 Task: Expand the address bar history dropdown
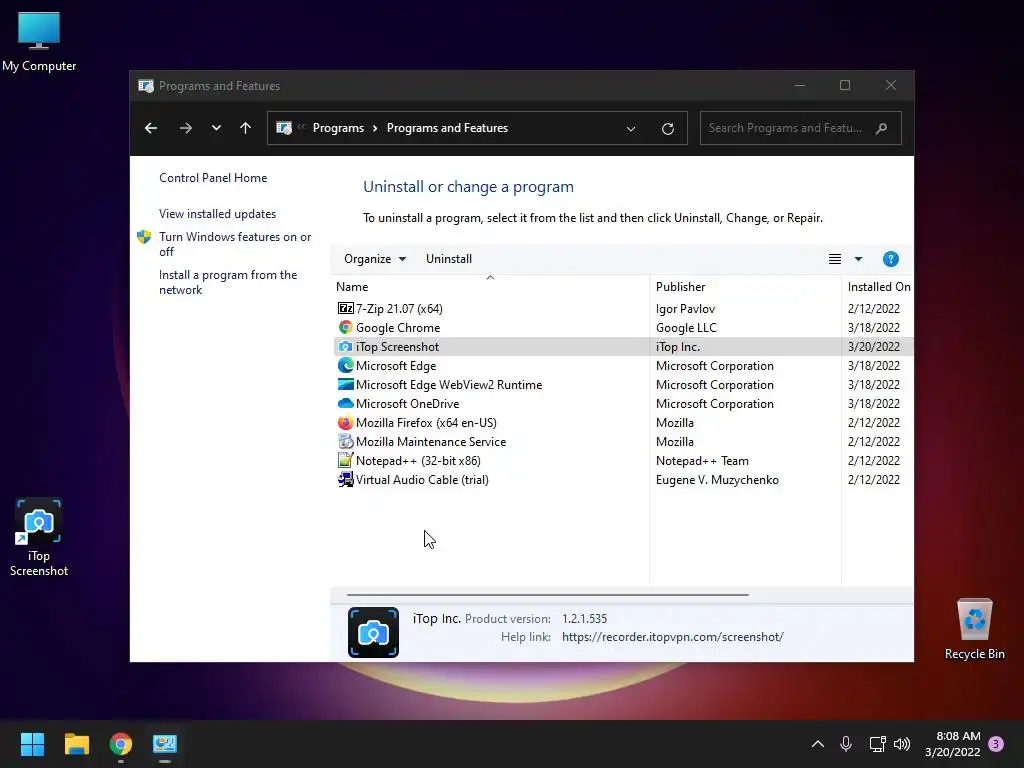[631, 129]
